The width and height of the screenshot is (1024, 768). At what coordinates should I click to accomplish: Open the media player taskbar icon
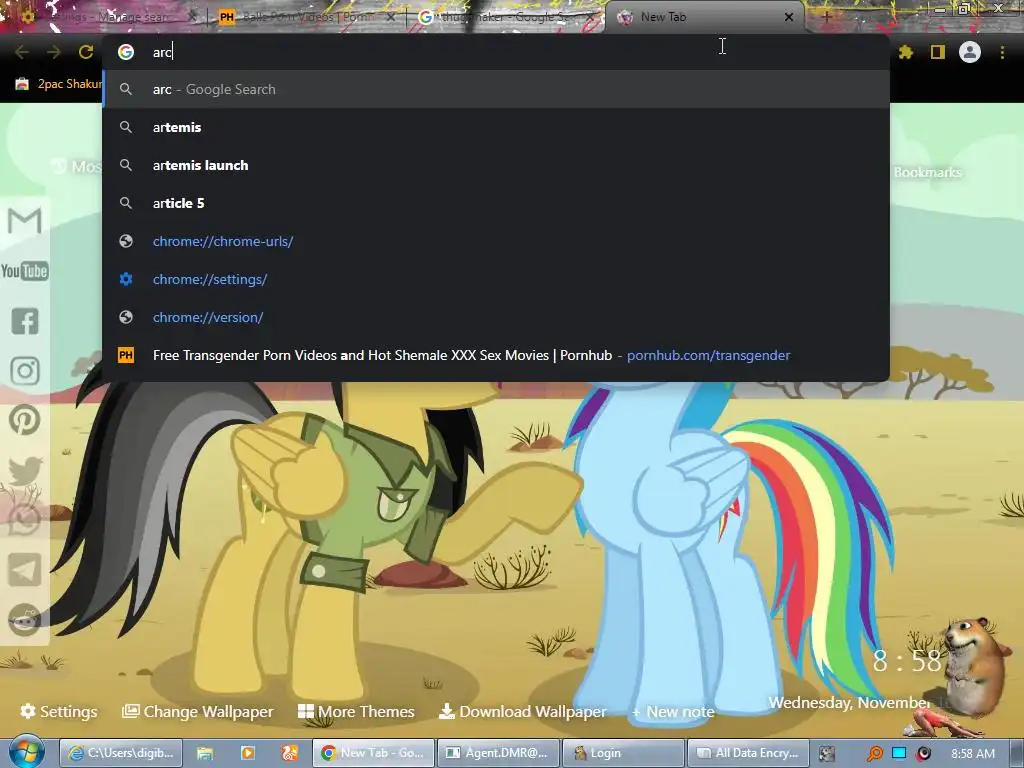248,753
